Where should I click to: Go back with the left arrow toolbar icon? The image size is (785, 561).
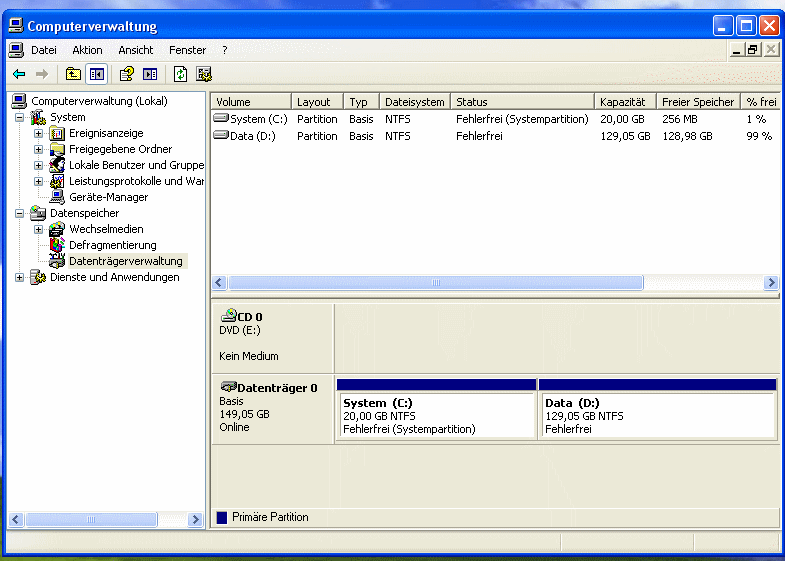pos(19,75)
